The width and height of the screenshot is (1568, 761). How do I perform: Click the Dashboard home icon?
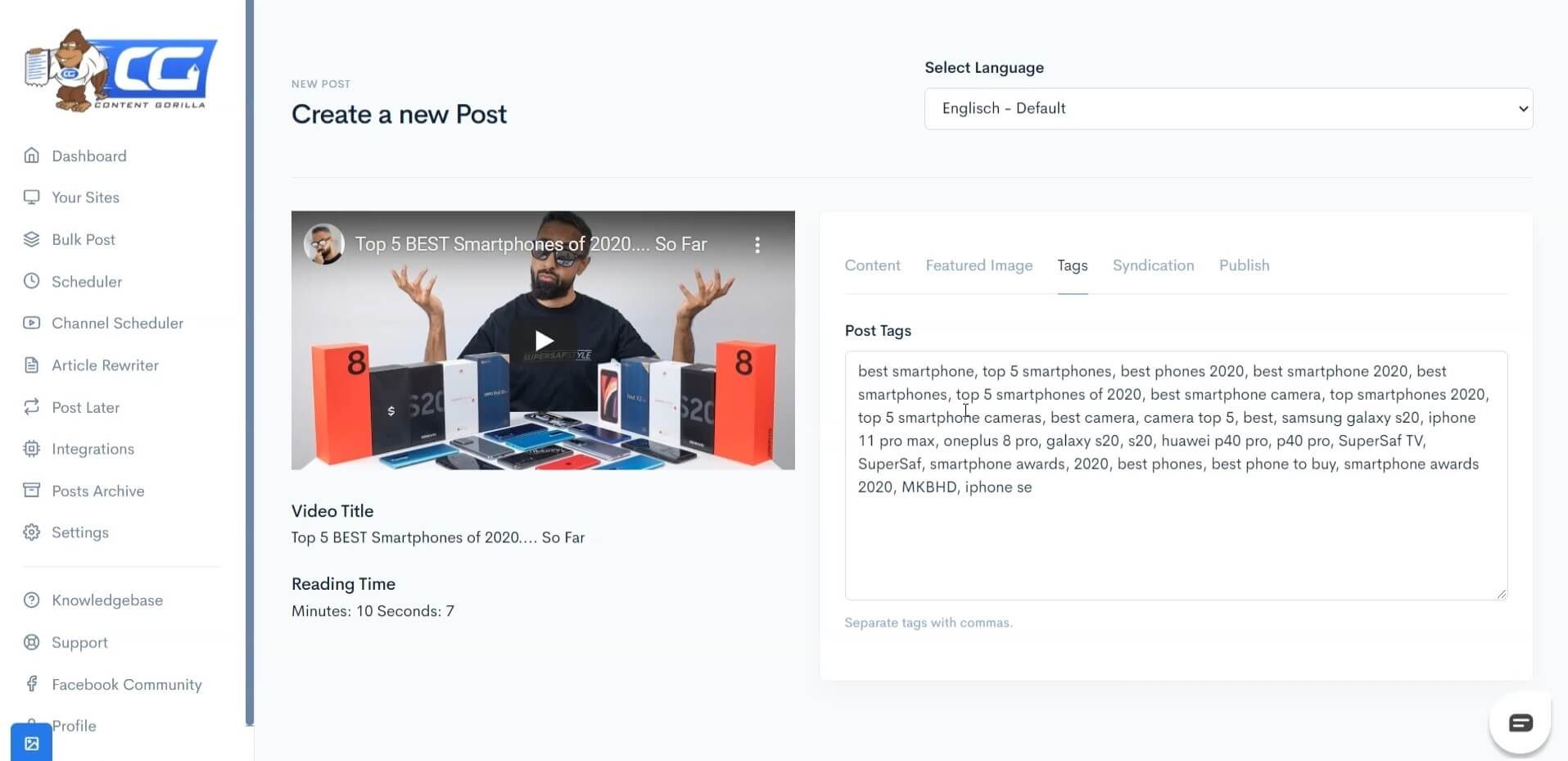point(31,156)
